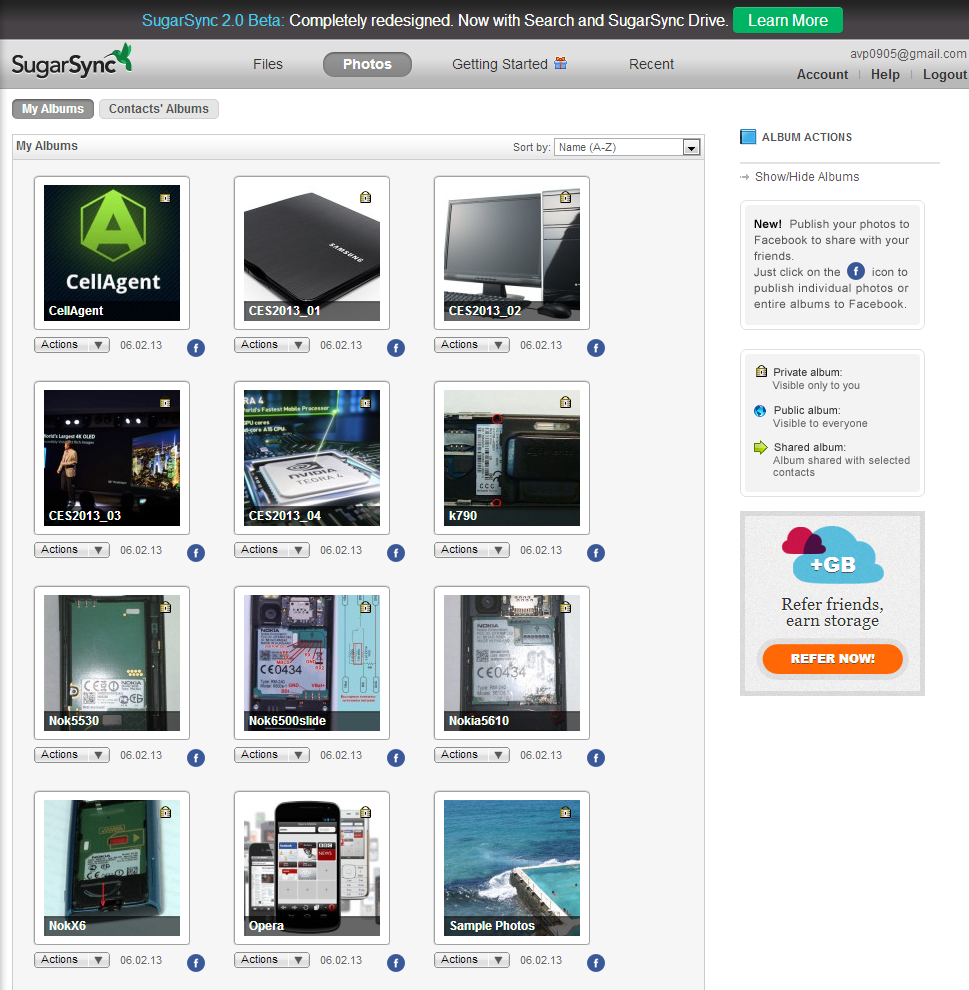The image size is (969, 990).
Task: Publish Sample Photos album to Facebook
Action: [x=596, y=963]
